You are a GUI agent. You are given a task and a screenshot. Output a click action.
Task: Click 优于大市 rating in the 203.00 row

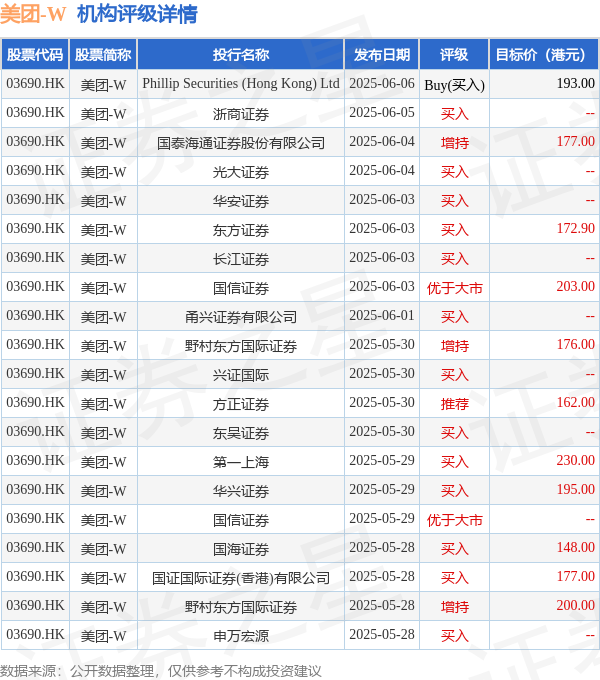tap(454, 288)
